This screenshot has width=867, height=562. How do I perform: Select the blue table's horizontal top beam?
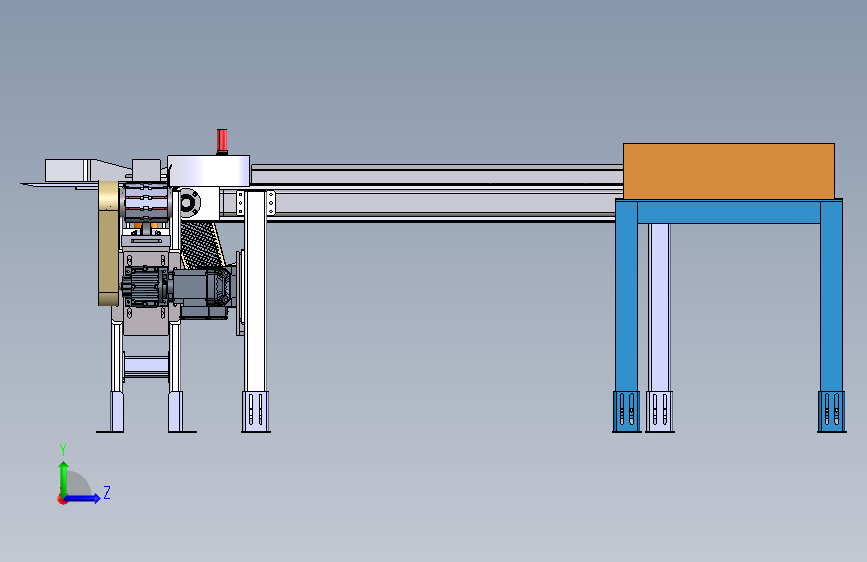729,211
